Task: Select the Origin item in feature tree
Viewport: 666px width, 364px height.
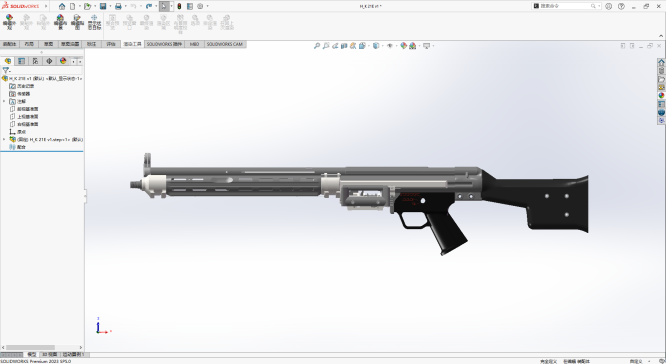Action: [x=18, y=132]
